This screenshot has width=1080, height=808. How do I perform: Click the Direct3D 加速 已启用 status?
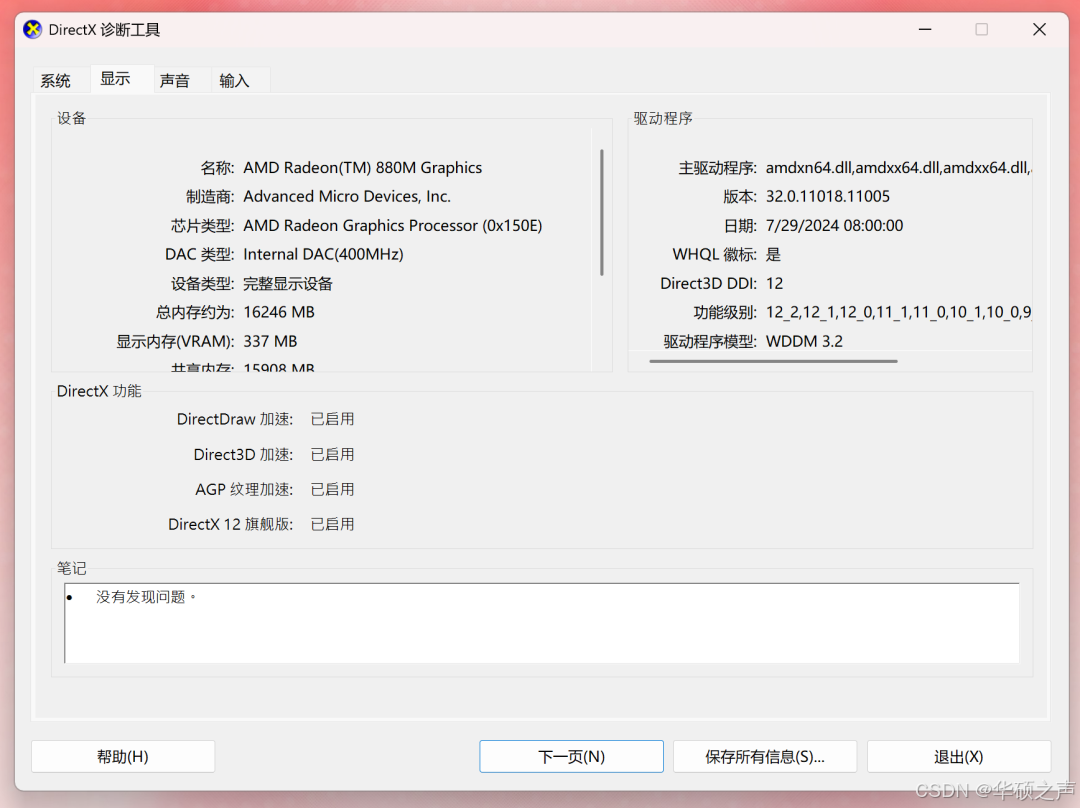[332, 455]
